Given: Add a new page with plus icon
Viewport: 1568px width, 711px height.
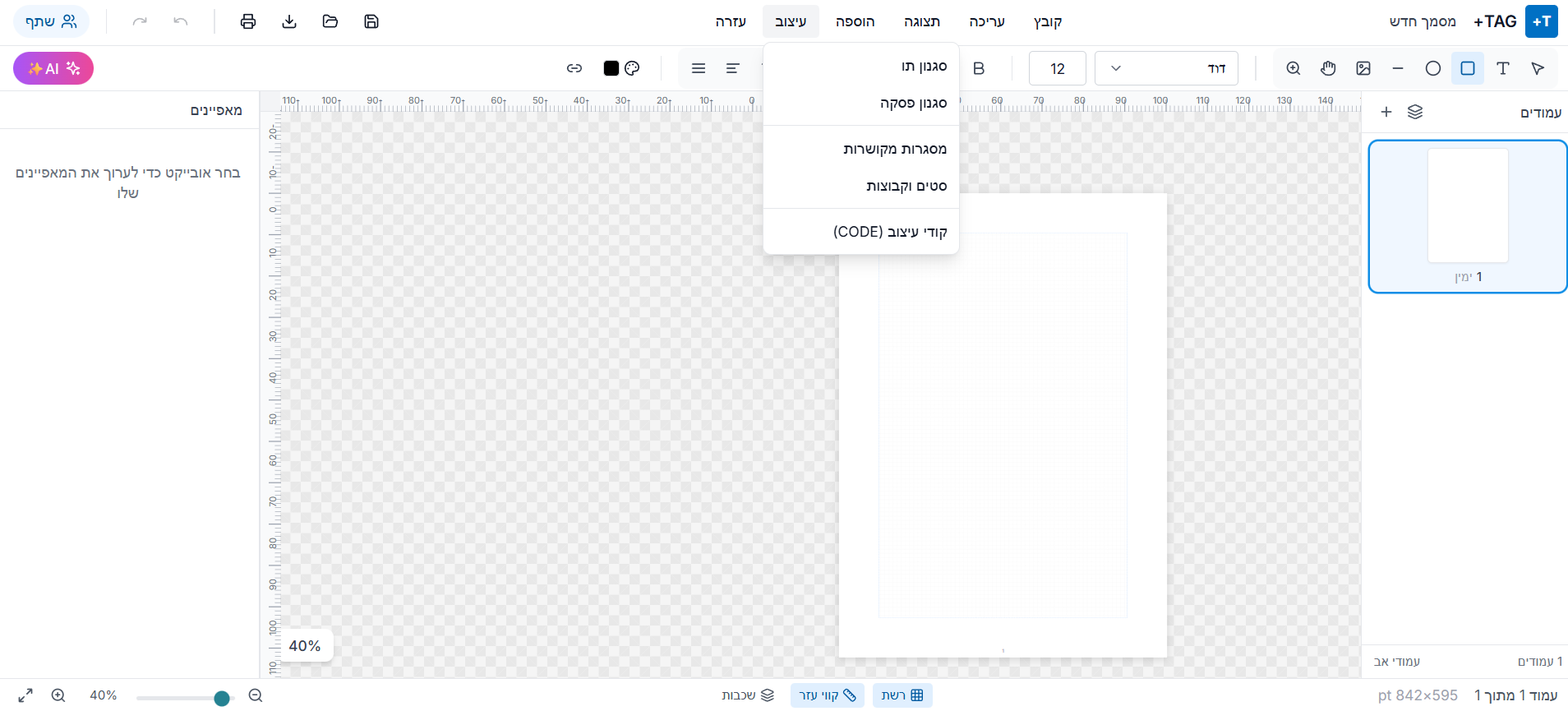Looking at the screenshot, I should 1386,112.
